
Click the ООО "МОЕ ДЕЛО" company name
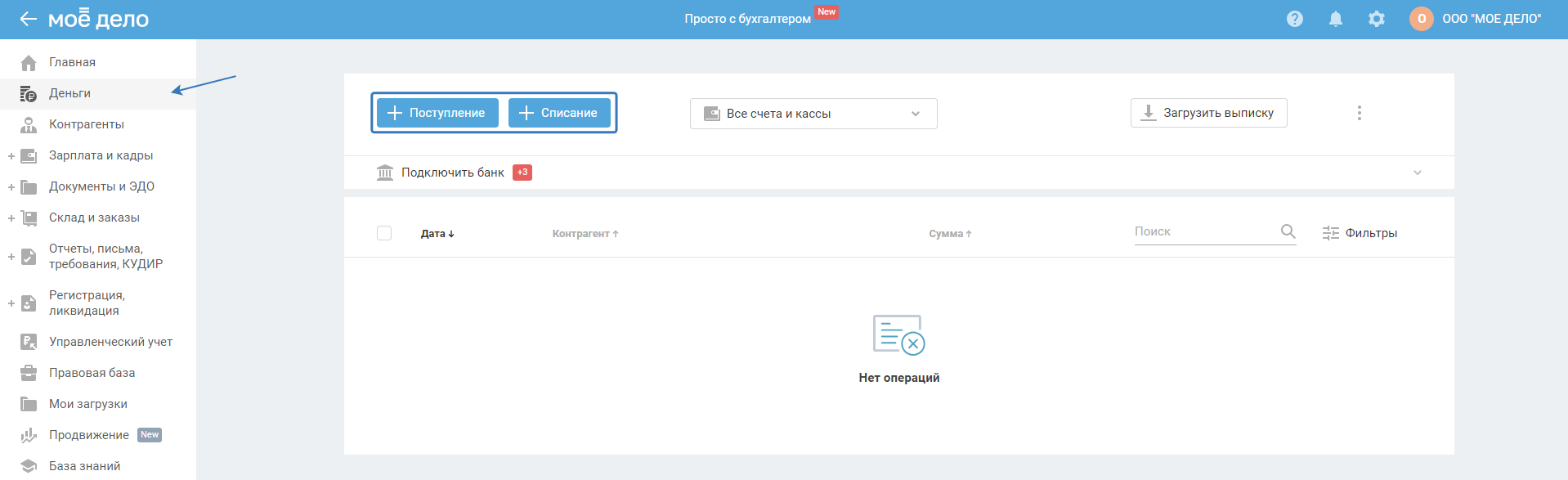pos(1492,19)
